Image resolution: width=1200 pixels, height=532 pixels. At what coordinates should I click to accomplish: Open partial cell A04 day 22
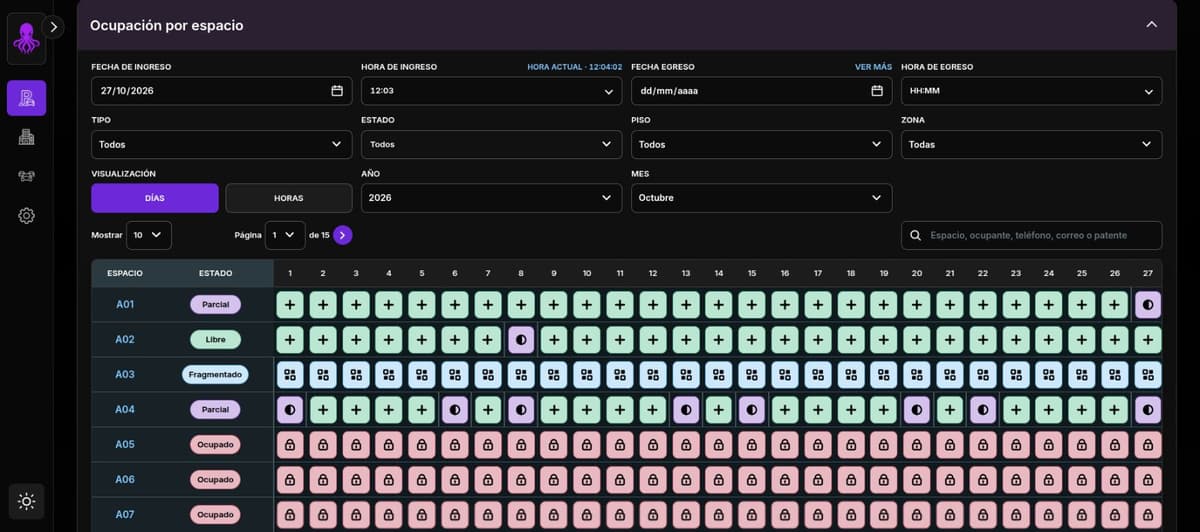point(983,409)
